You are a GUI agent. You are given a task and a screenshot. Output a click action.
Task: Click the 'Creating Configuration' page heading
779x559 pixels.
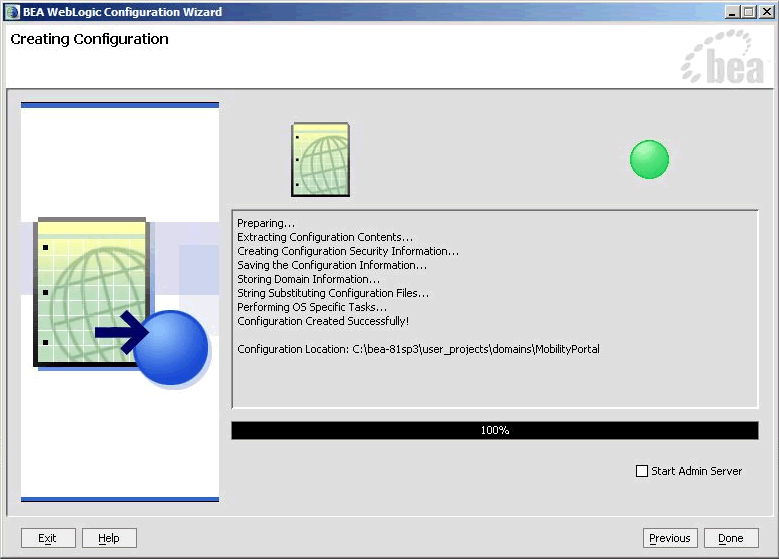(89, 39)
